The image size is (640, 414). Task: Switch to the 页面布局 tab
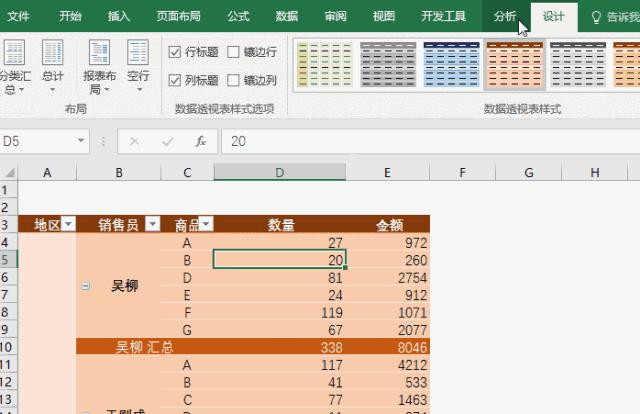pos(178,16)
